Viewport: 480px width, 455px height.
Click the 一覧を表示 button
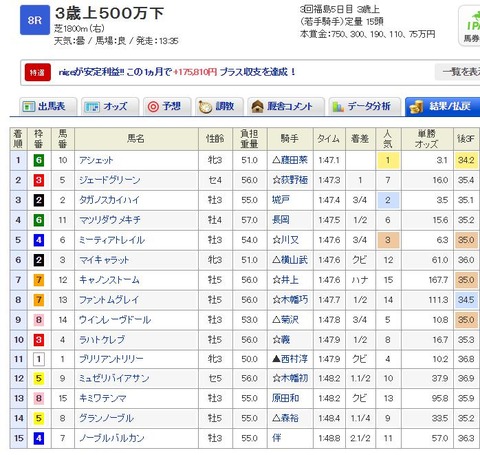[x=457, y=72]
